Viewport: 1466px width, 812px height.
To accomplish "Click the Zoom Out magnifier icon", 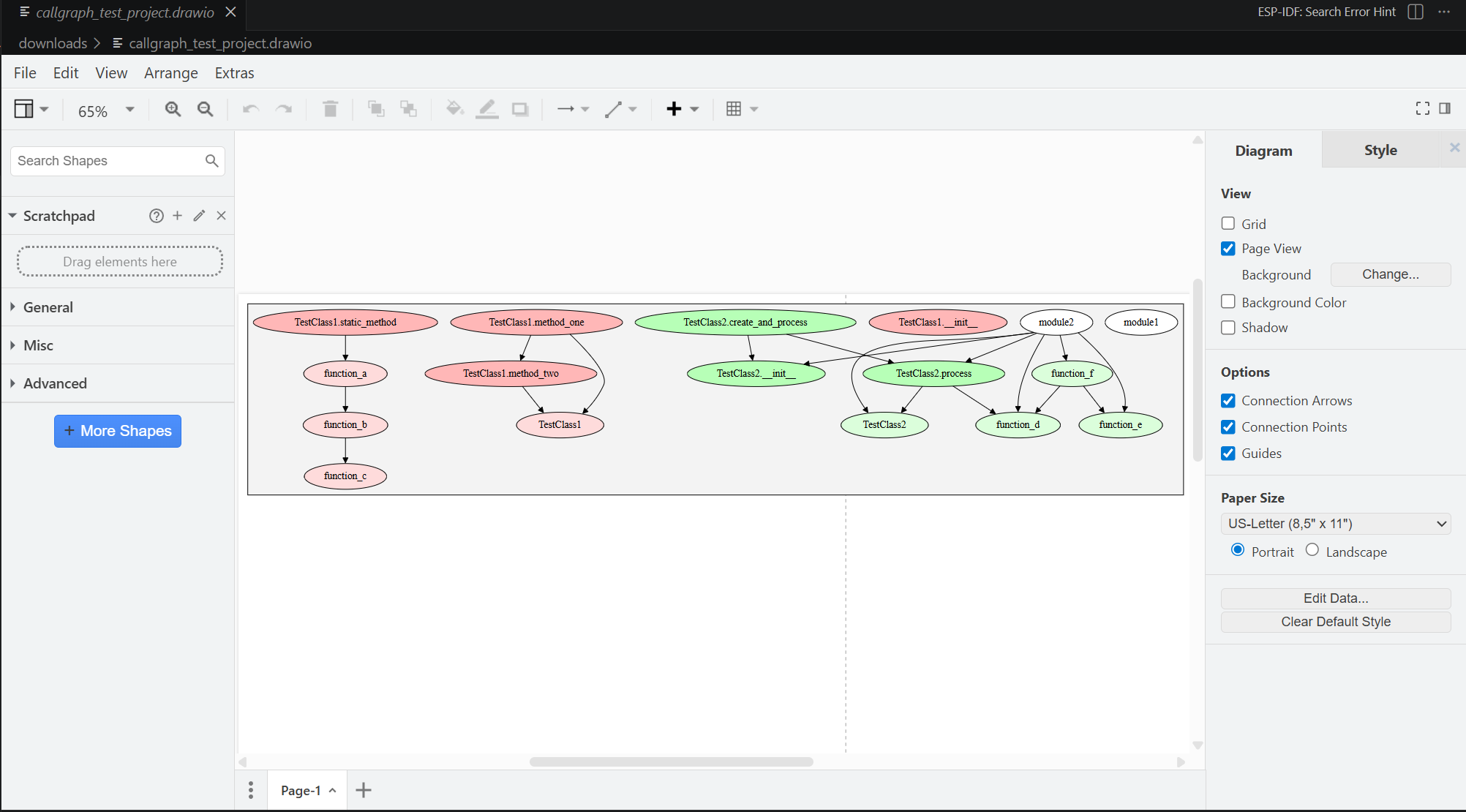I will (206, 109).
